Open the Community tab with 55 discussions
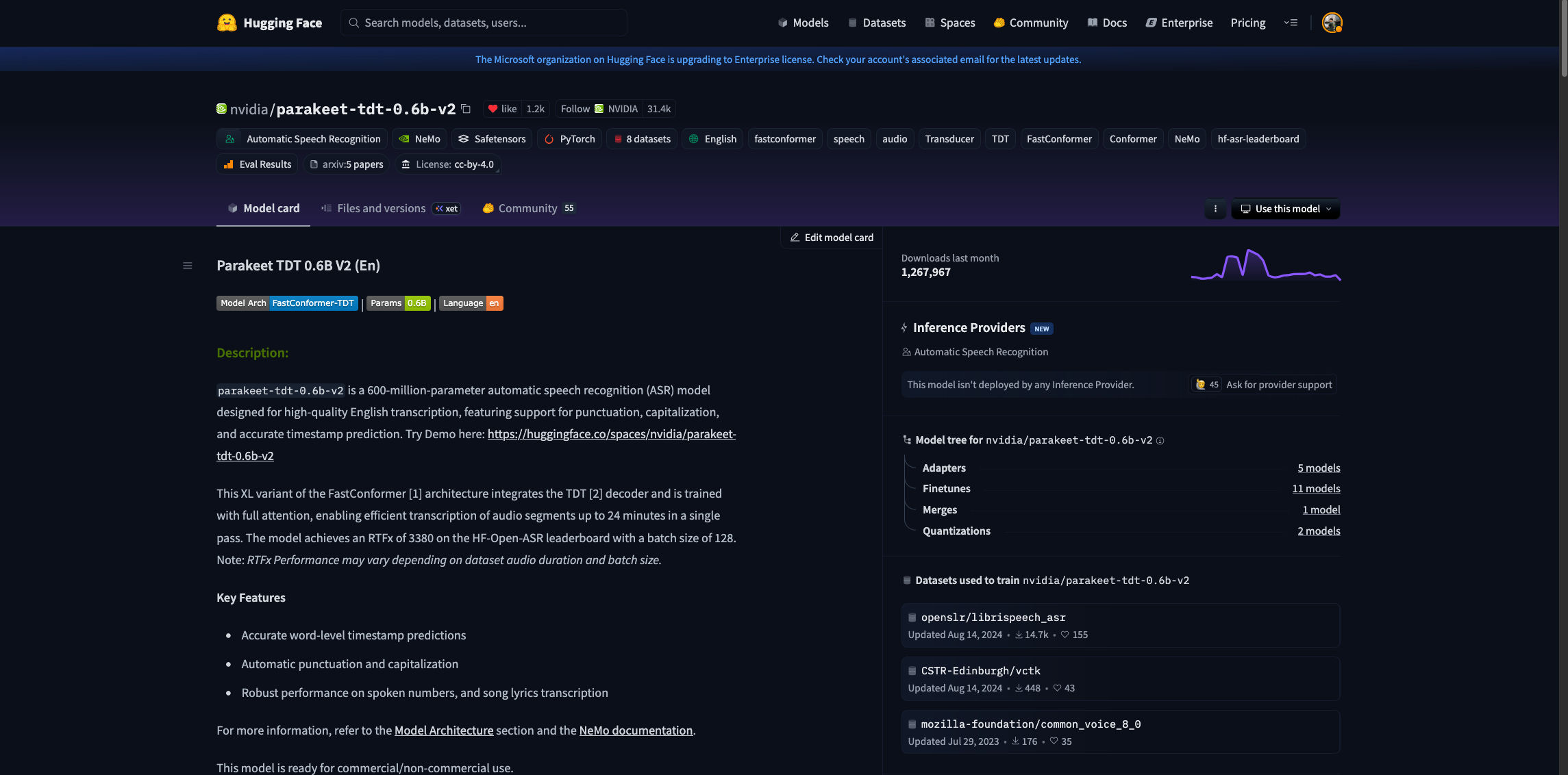 [x=527, y=208]
